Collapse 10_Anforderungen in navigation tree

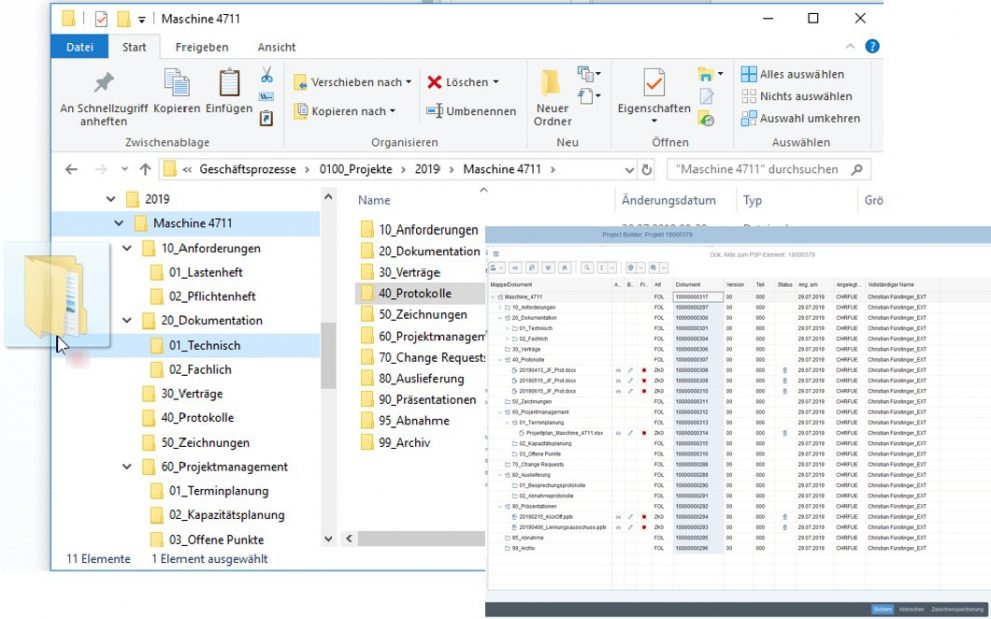click(x=127, y=248)
